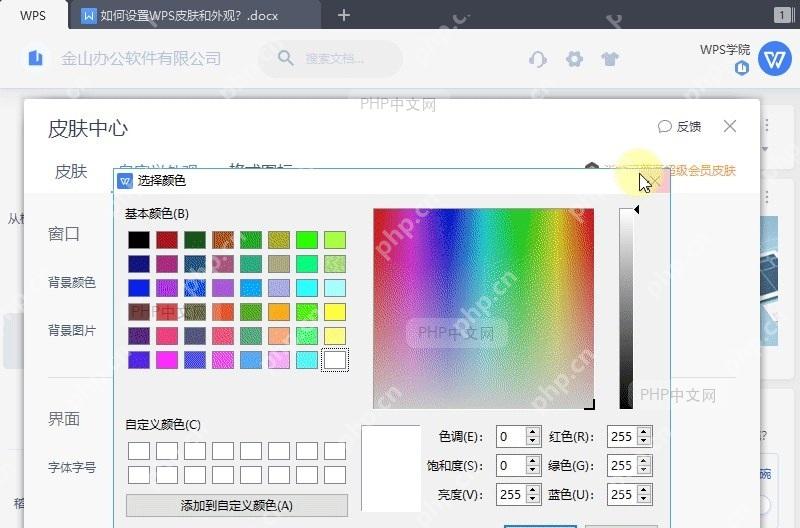Click the 背景图片 label
800x528 pixels.
point(72,331)
